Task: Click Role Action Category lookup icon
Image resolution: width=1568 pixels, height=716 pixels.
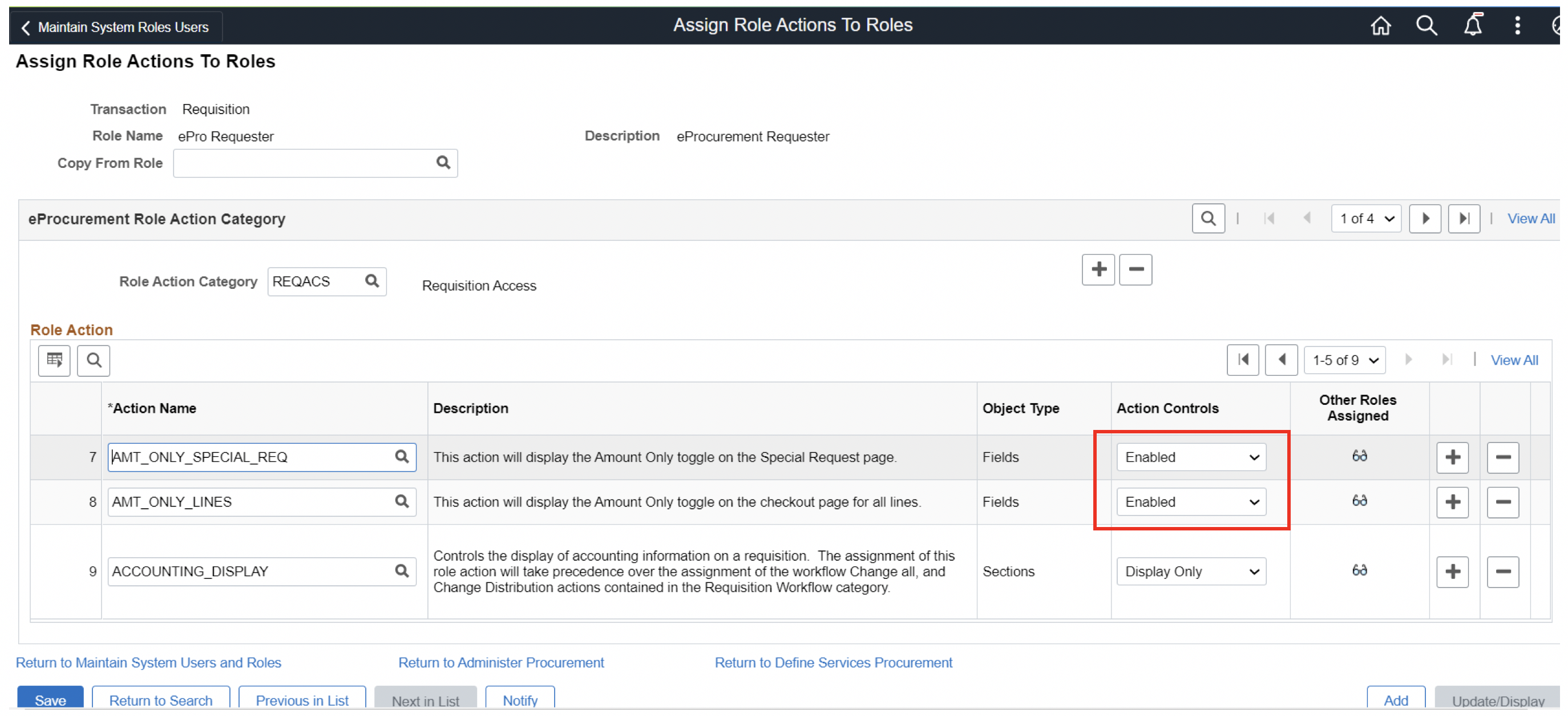Action: (372, 281)
